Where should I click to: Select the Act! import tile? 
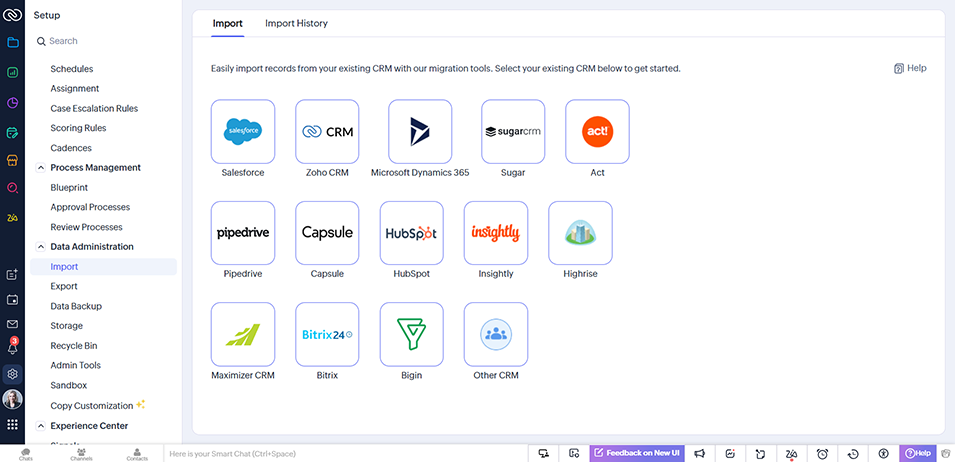[597, 131]
